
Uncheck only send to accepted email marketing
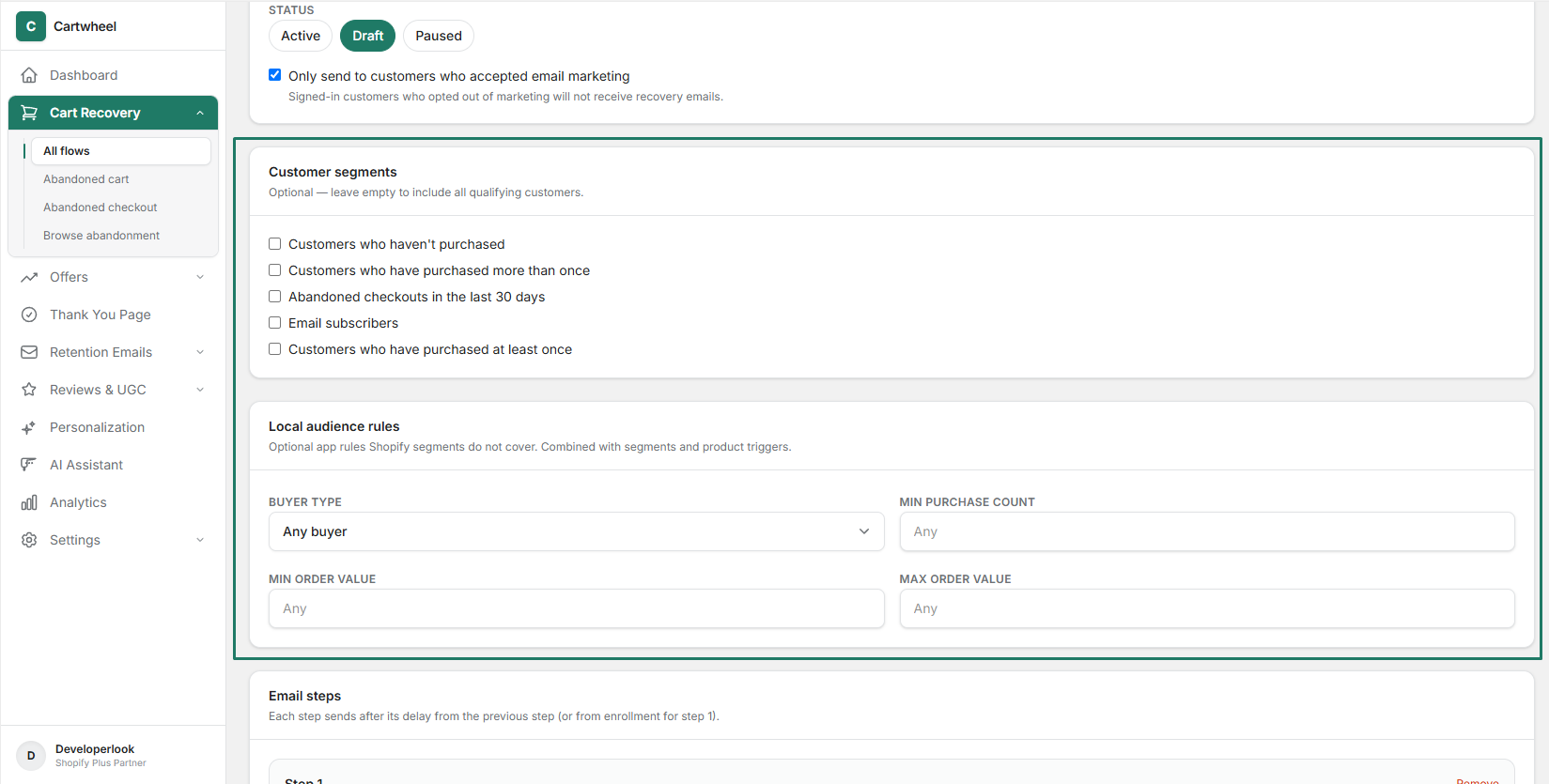pyautogui.click(x=275, y=75)
